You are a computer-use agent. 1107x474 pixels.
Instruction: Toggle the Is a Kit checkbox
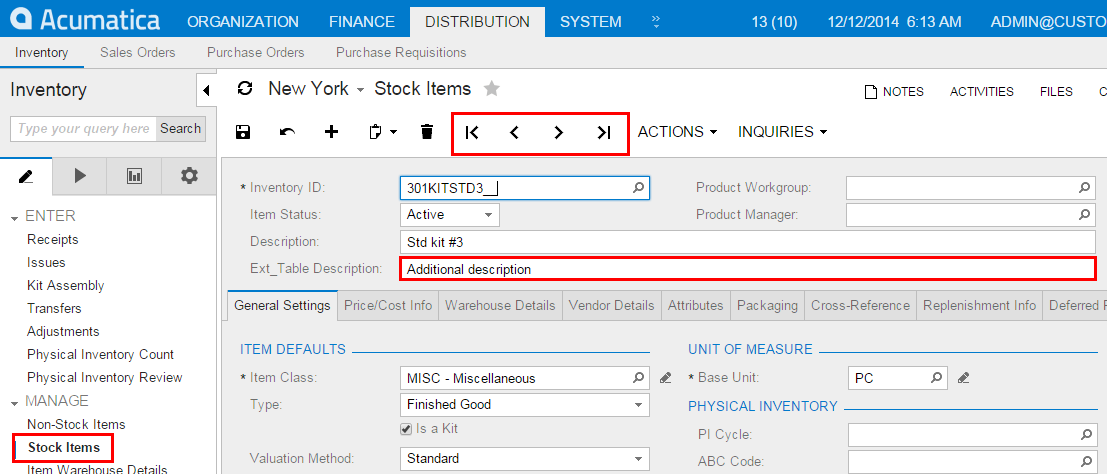408,429
